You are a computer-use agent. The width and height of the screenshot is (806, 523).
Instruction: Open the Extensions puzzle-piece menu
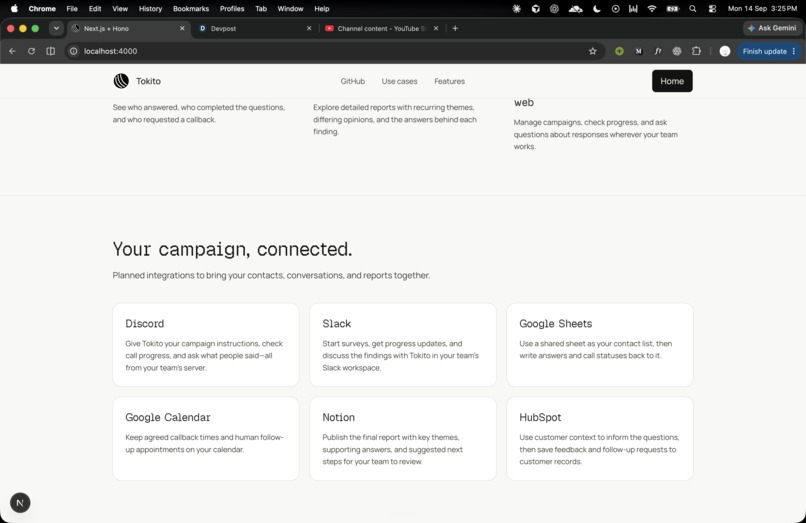pos(696,51)
